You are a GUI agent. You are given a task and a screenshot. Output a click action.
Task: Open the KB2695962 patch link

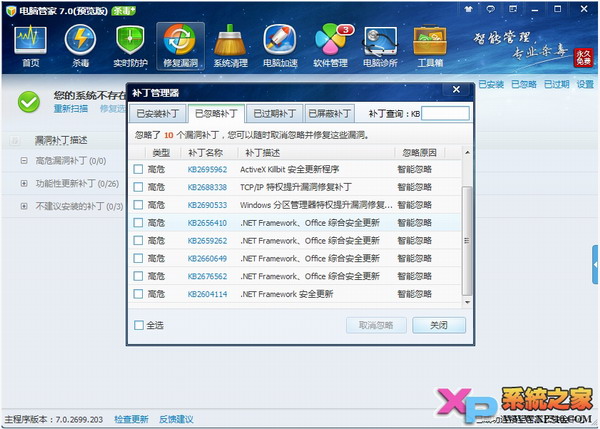tap(207, 170)
